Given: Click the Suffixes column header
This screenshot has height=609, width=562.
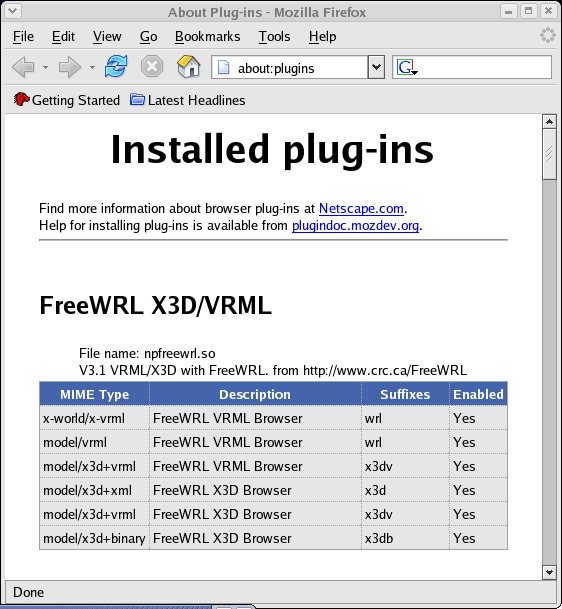Looking at the screenshot, I should (405, 394).
